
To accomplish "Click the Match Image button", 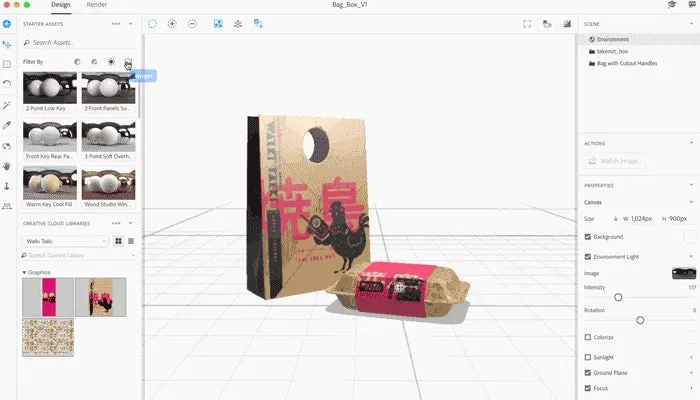I will point(615,161).
